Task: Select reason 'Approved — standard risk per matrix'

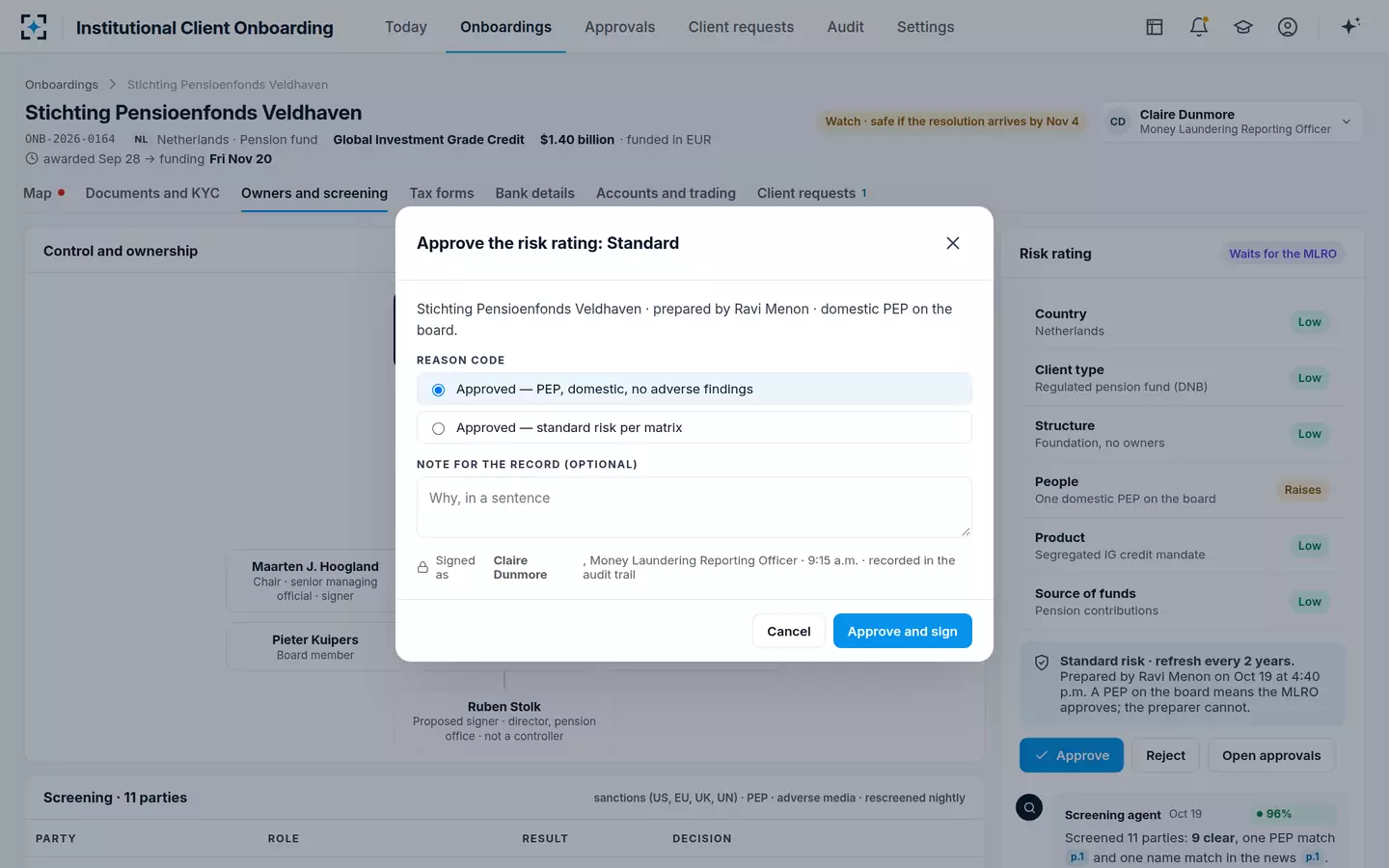Action: (694, 427)
